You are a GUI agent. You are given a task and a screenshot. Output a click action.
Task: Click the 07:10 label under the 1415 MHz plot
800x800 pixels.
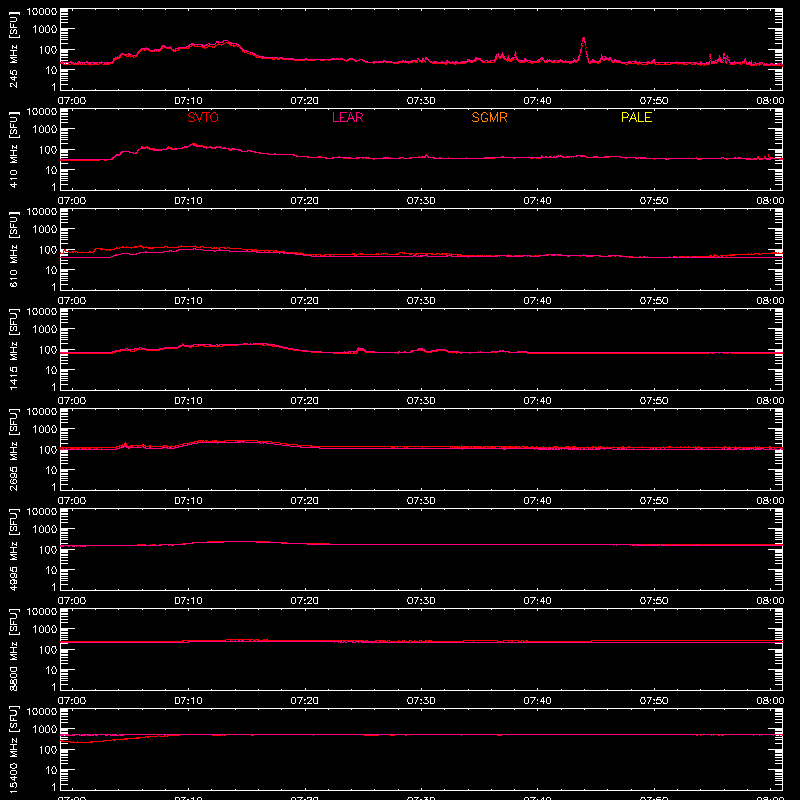click(x=188, y=401)
